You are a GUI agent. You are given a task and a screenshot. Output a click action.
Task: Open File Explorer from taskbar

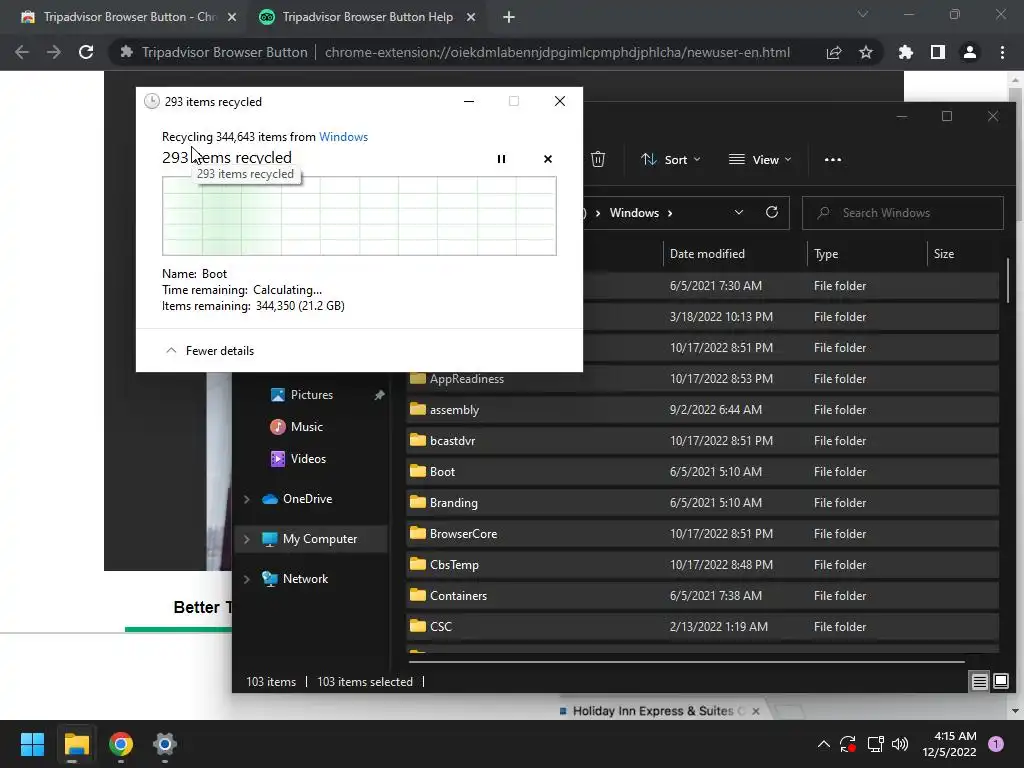76,744
